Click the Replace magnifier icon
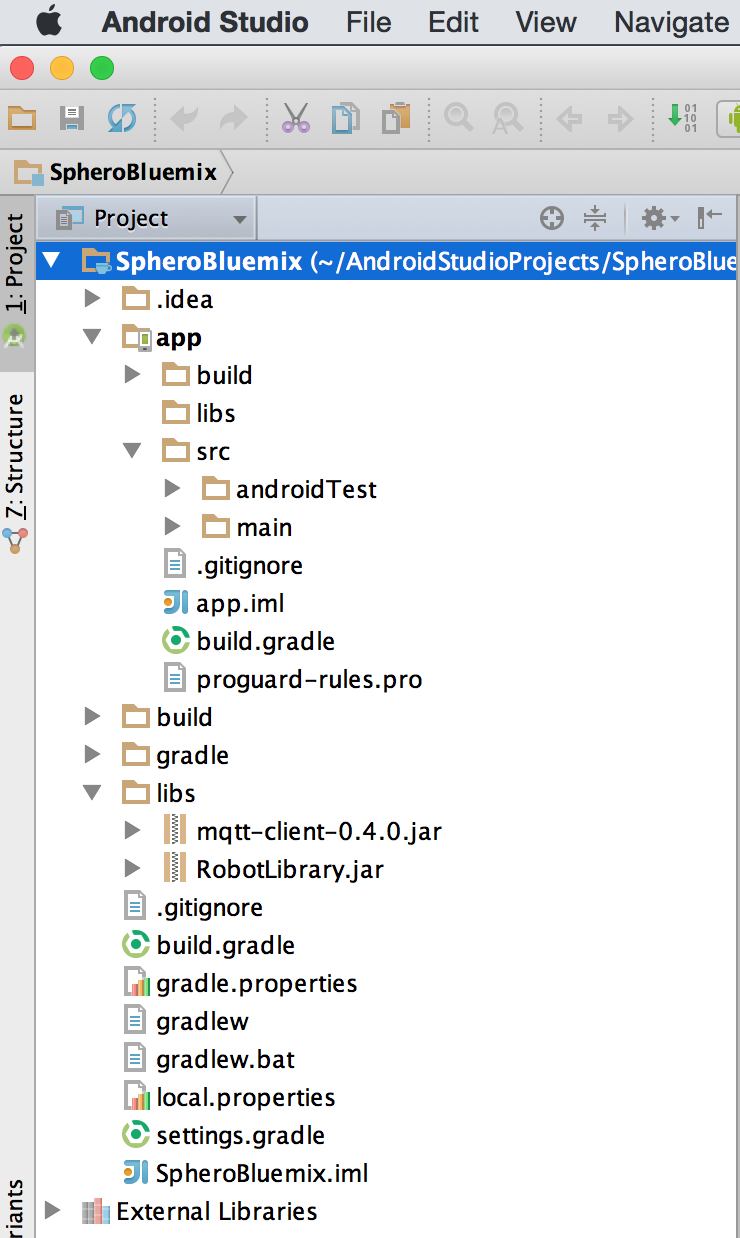This screenshot has width=740, height=1238. (508, 119)
